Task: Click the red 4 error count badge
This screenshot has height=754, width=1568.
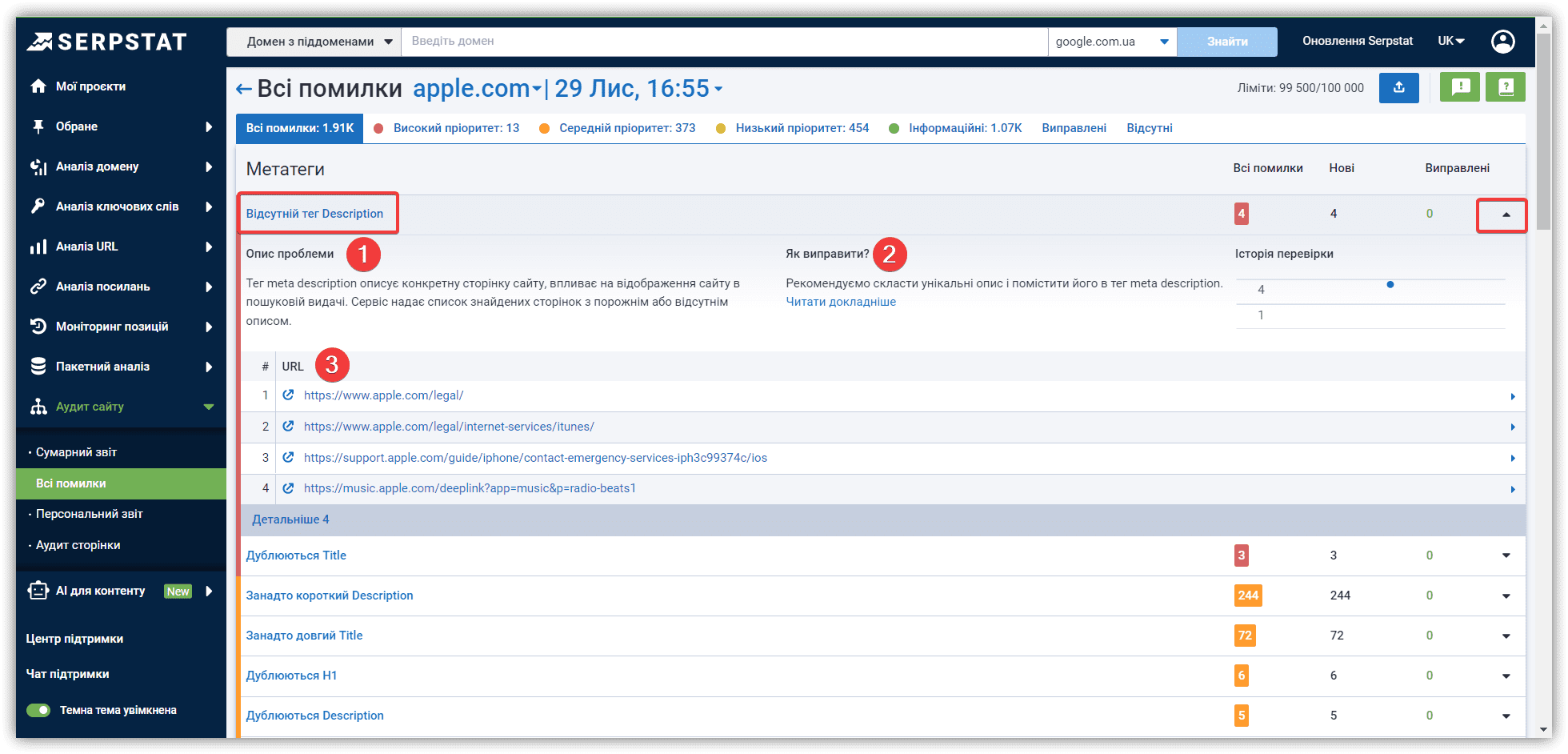Action: tap(1242, 214)
